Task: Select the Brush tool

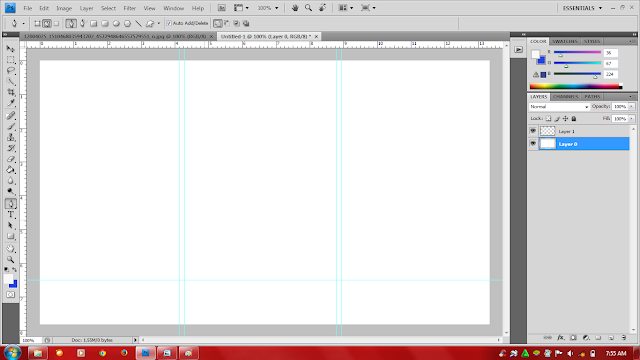Action: tap(11, 127)
